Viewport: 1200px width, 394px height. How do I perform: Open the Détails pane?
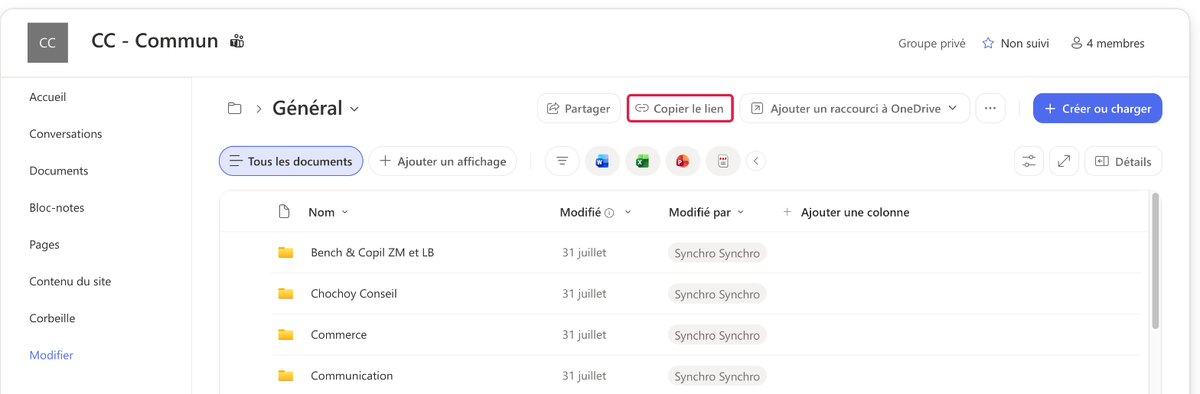[1123, 161]
